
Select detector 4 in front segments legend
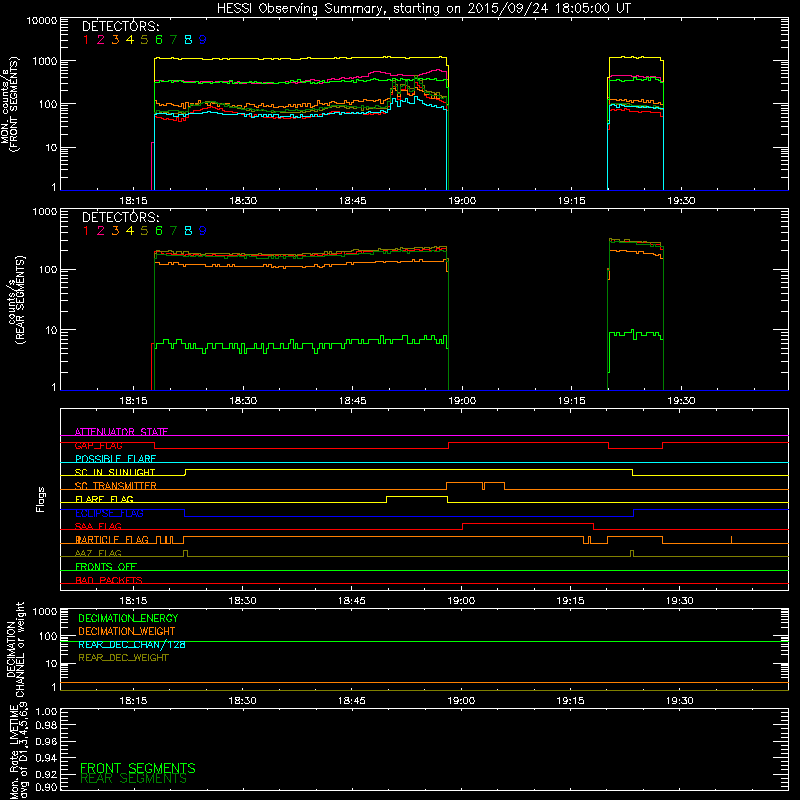pos(130,40)
